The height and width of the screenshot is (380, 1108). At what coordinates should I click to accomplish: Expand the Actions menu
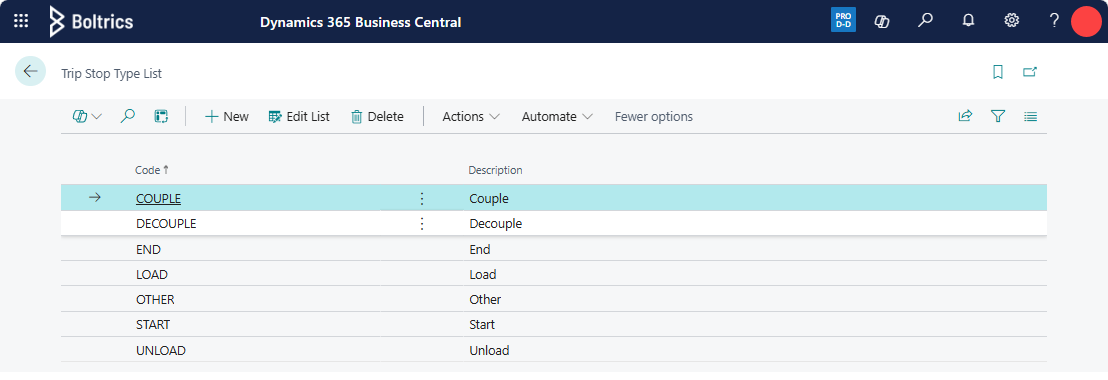click(471, 117)
